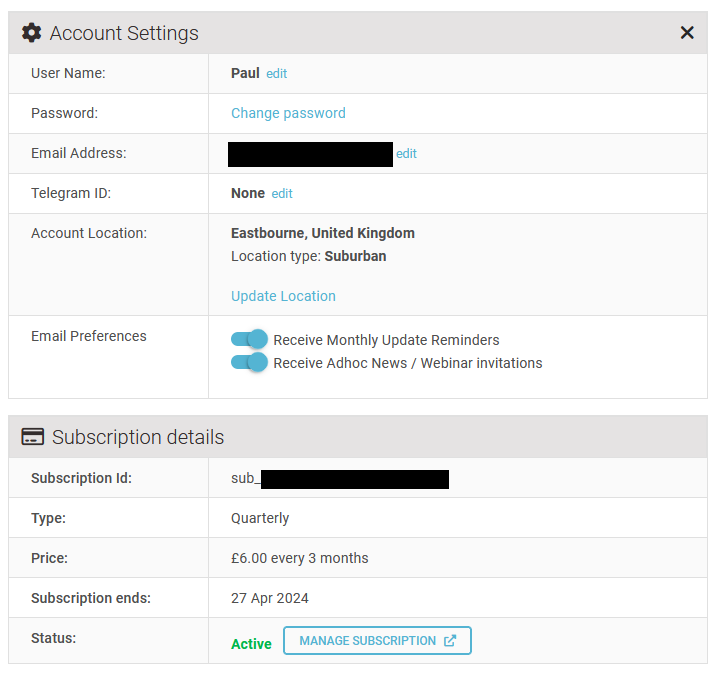
Task: Close the Account Settings panel
Action: 687,33
